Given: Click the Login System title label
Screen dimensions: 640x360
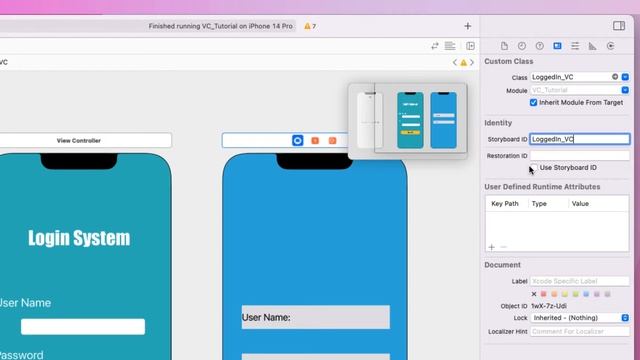Looking at the screenshot, I should 79,238.
